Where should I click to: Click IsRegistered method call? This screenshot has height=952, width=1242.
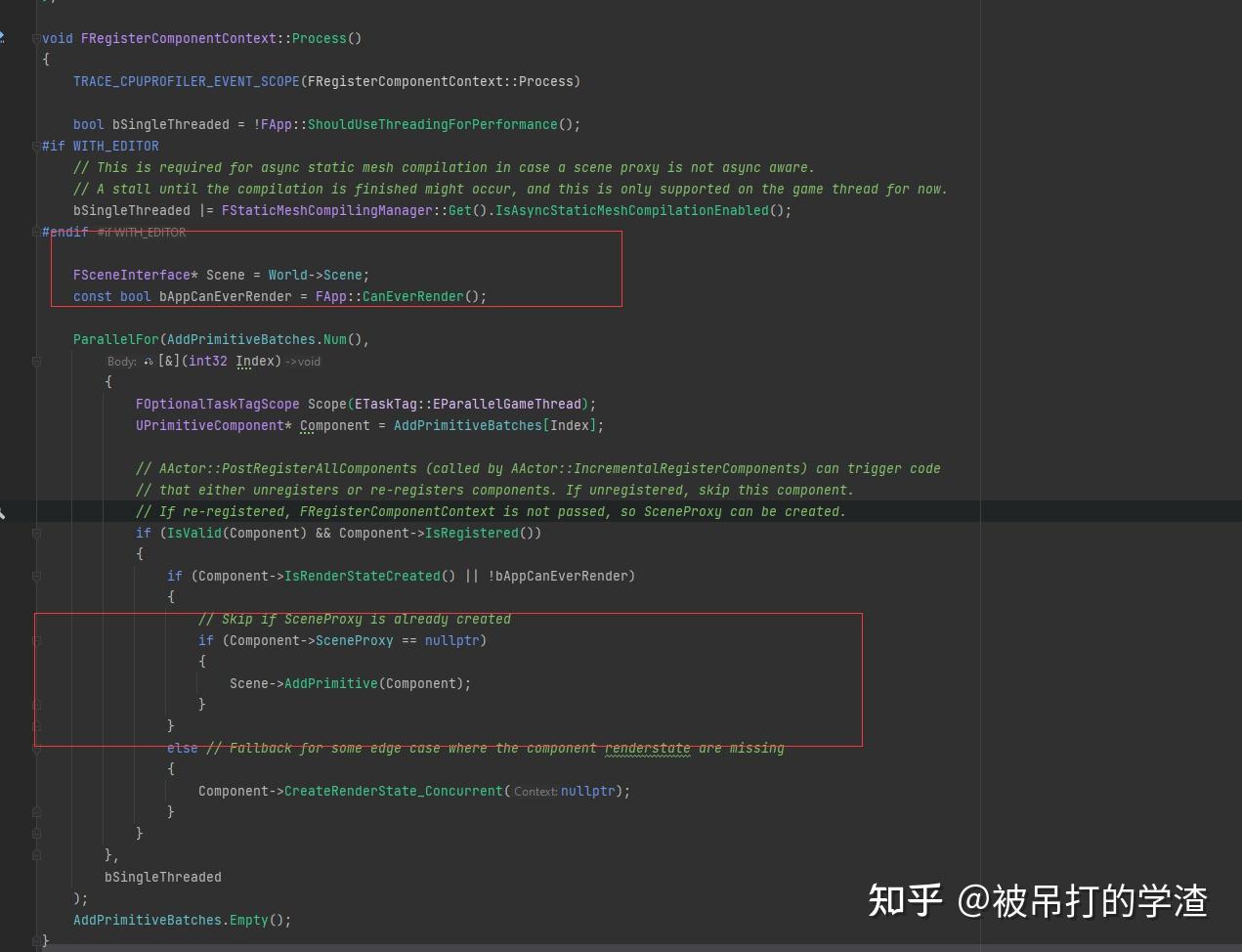[x=472, y=533]
